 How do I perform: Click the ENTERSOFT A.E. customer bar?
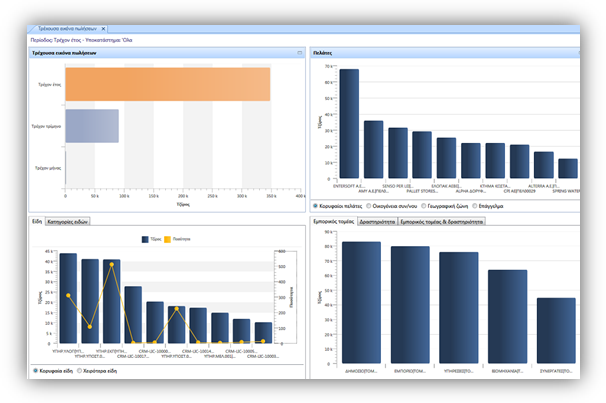click(x=349, y=124)
